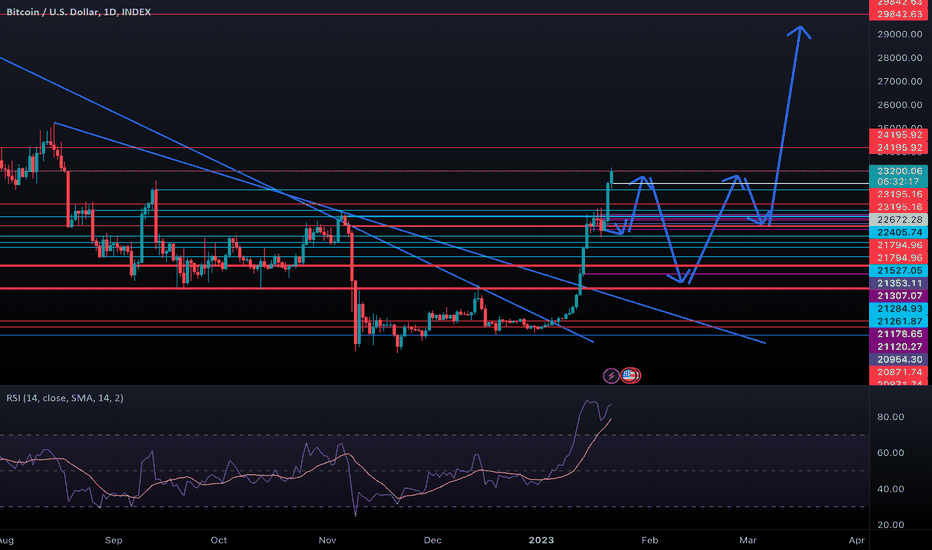Click the blue price label 22405.74

[x=899, y=232]
